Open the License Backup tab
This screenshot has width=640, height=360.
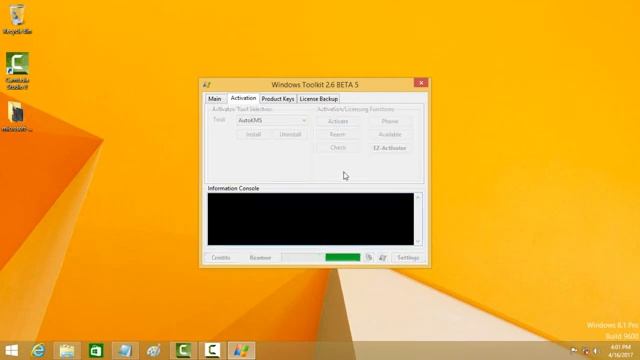318,99
